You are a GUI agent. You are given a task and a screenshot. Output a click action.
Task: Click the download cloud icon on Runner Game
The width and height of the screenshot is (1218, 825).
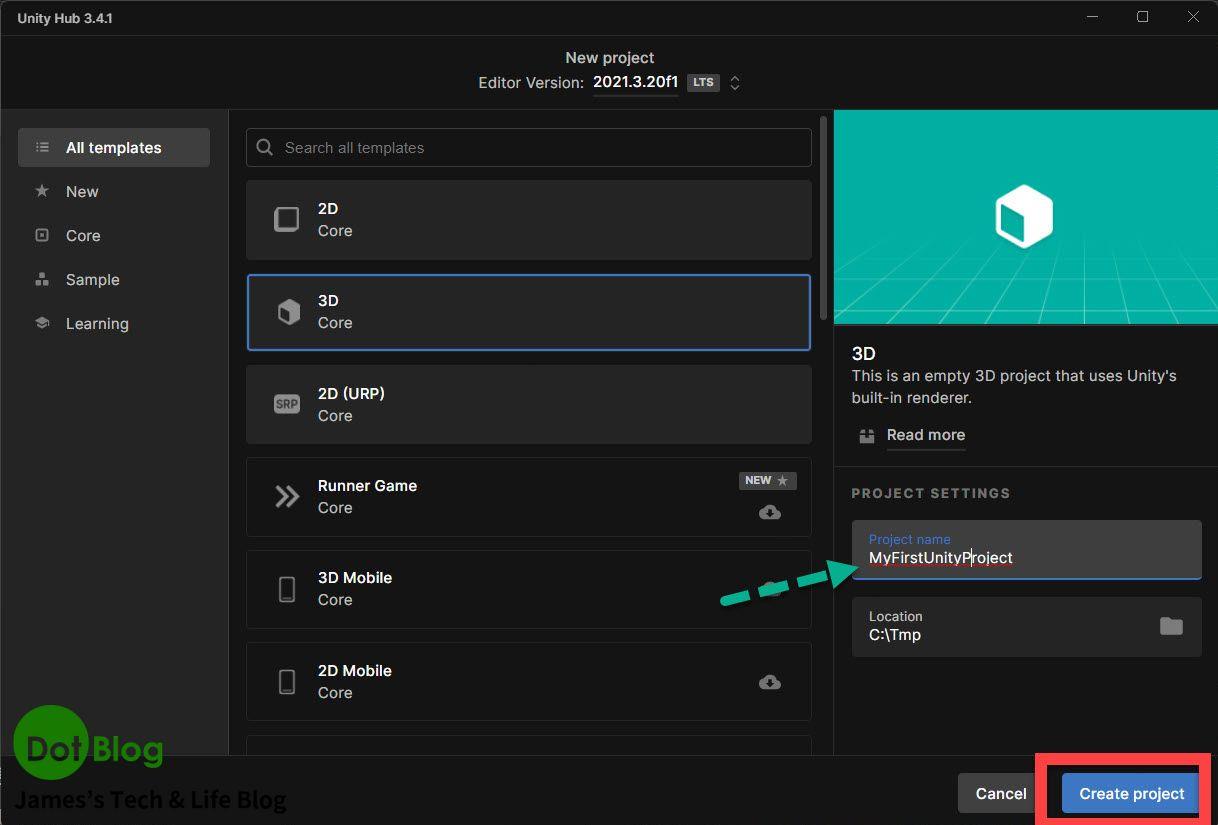coord(769,512)
